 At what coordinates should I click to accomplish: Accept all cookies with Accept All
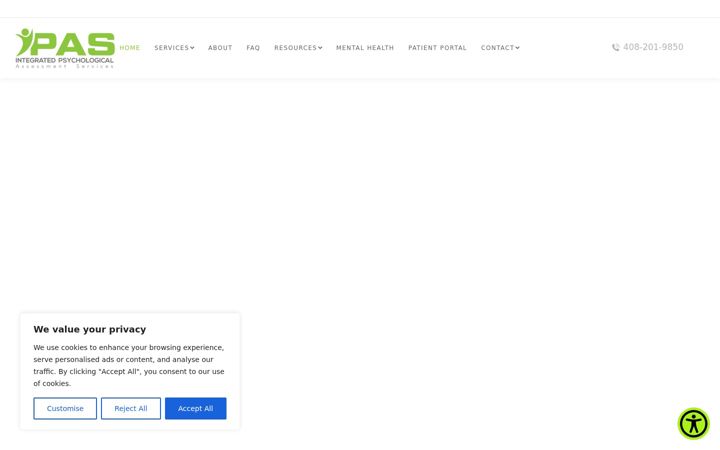[x=196, y=408]
